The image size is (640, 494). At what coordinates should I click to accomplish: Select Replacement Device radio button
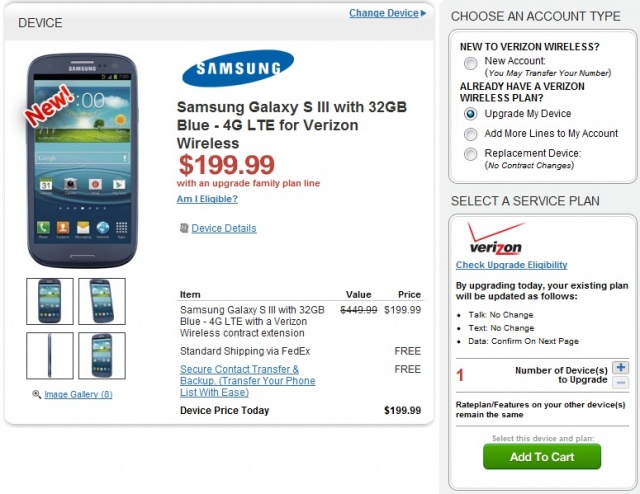(x=470, y=154)
